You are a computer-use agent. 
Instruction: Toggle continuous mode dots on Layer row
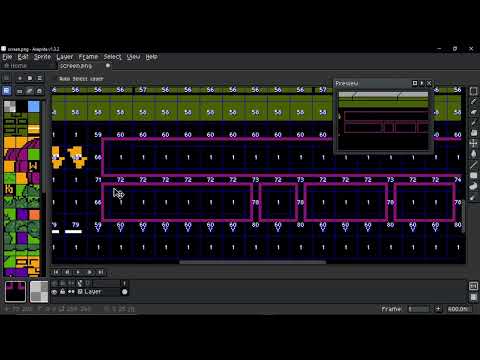71,292
